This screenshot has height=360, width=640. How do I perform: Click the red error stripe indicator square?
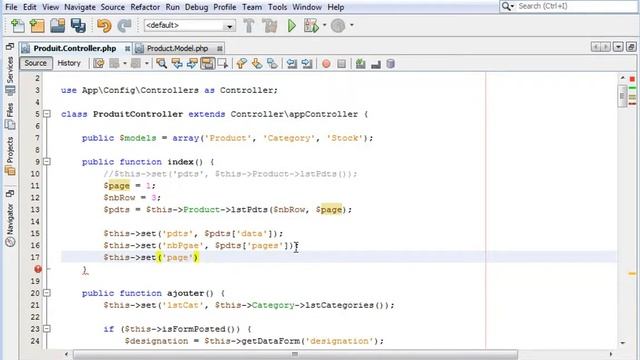(632, 78)
